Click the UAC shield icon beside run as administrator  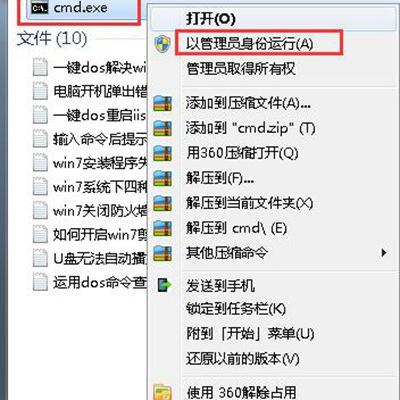coord(163,44)
